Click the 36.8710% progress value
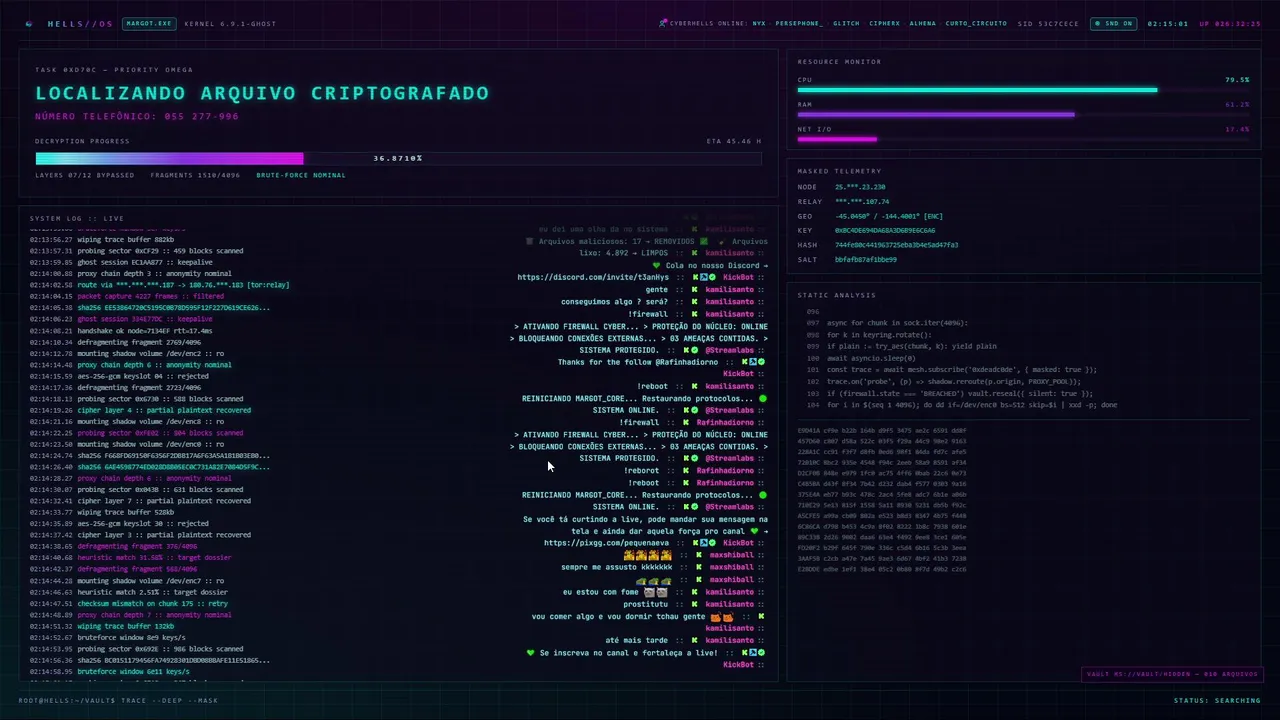 [x=398, y=158]
